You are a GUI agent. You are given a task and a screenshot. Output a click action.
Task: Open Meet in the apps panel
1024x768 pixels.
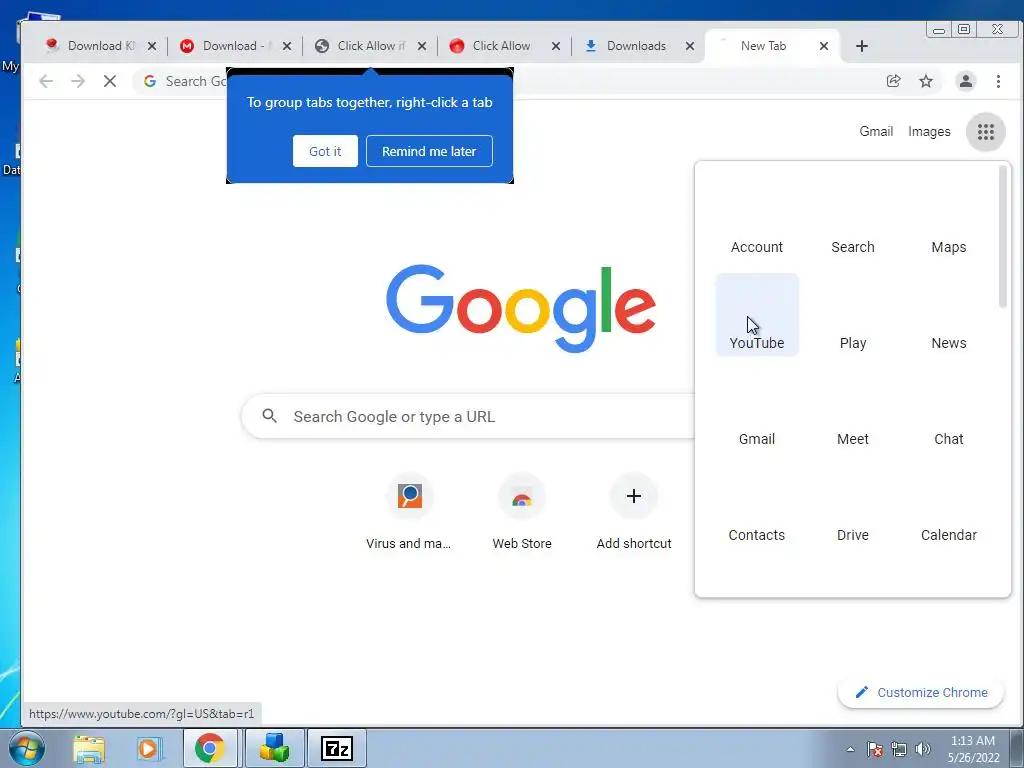[x=853, y=411]
